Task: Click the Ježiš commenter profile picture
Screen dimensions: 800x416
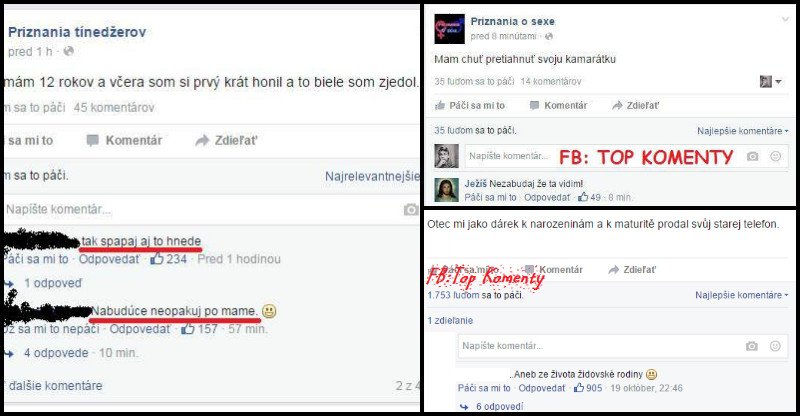Action: pos(446,190)
